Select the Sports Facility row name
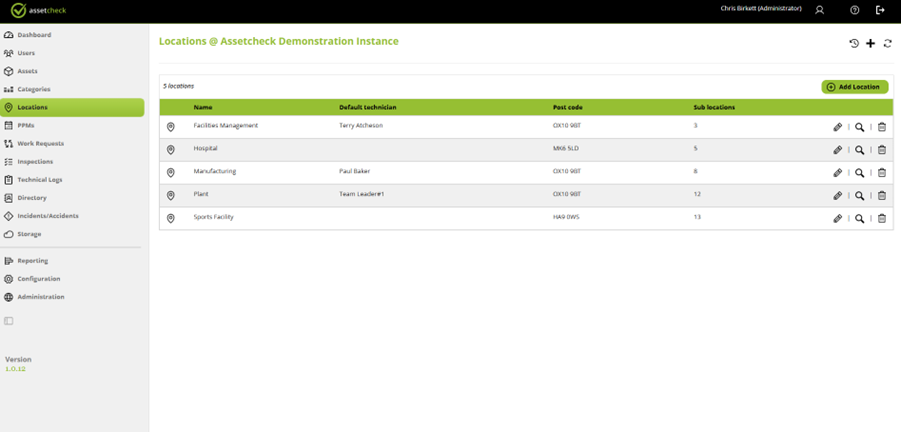The height and width of the screenshot is (432, 901). pos(213,217)
